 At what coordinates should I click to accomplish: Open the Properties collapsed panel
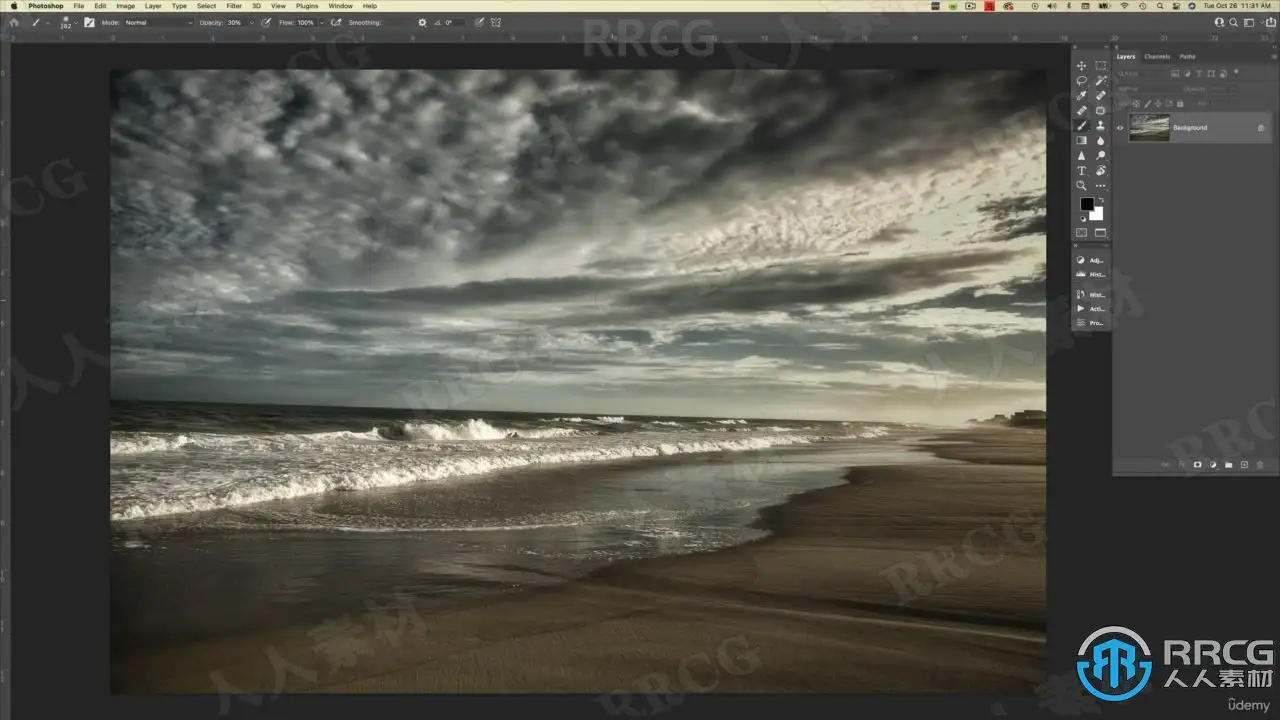(x=1092, y=323)
